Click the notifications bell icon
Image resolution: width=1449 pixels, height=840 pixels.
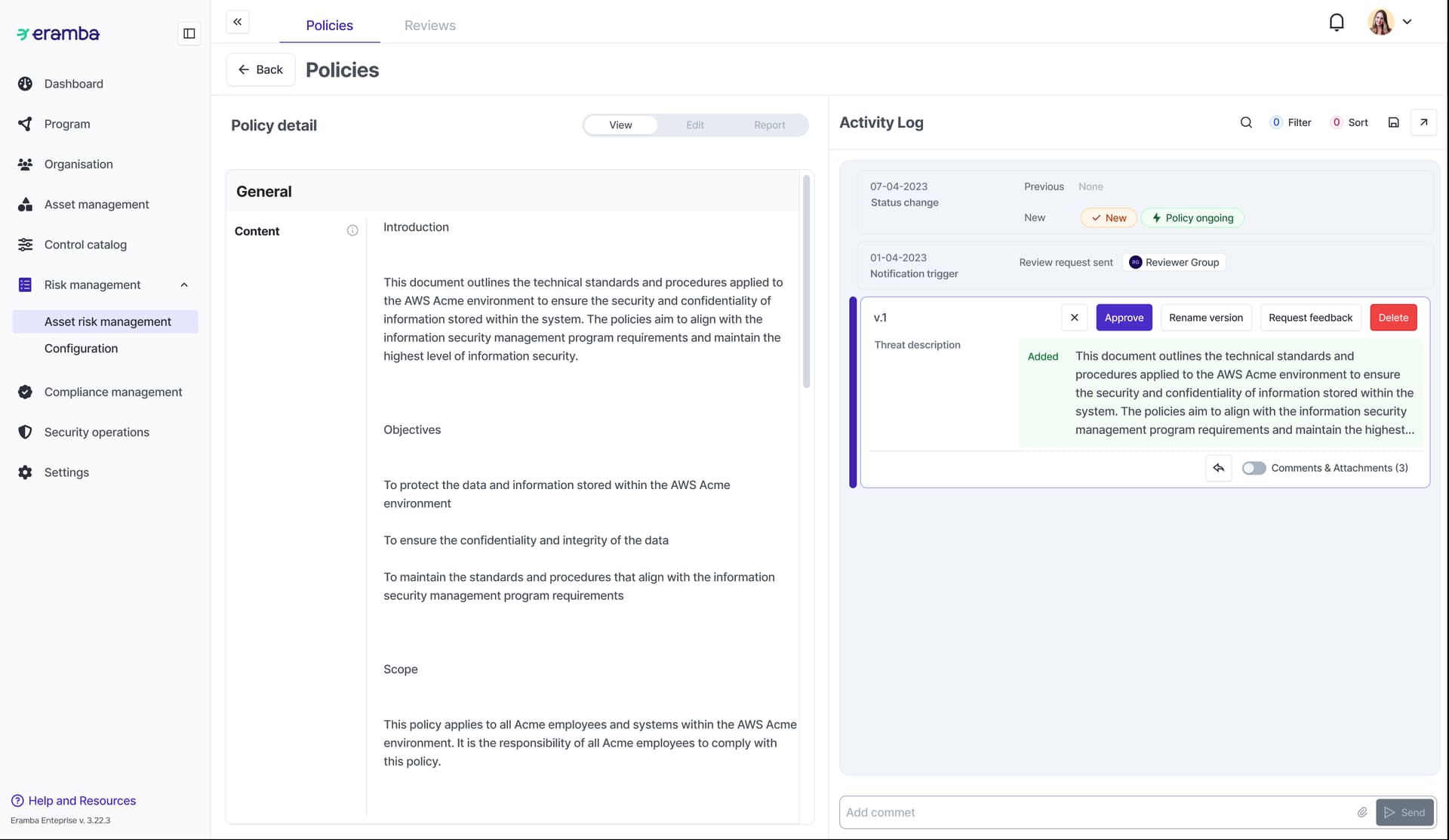1336,22
